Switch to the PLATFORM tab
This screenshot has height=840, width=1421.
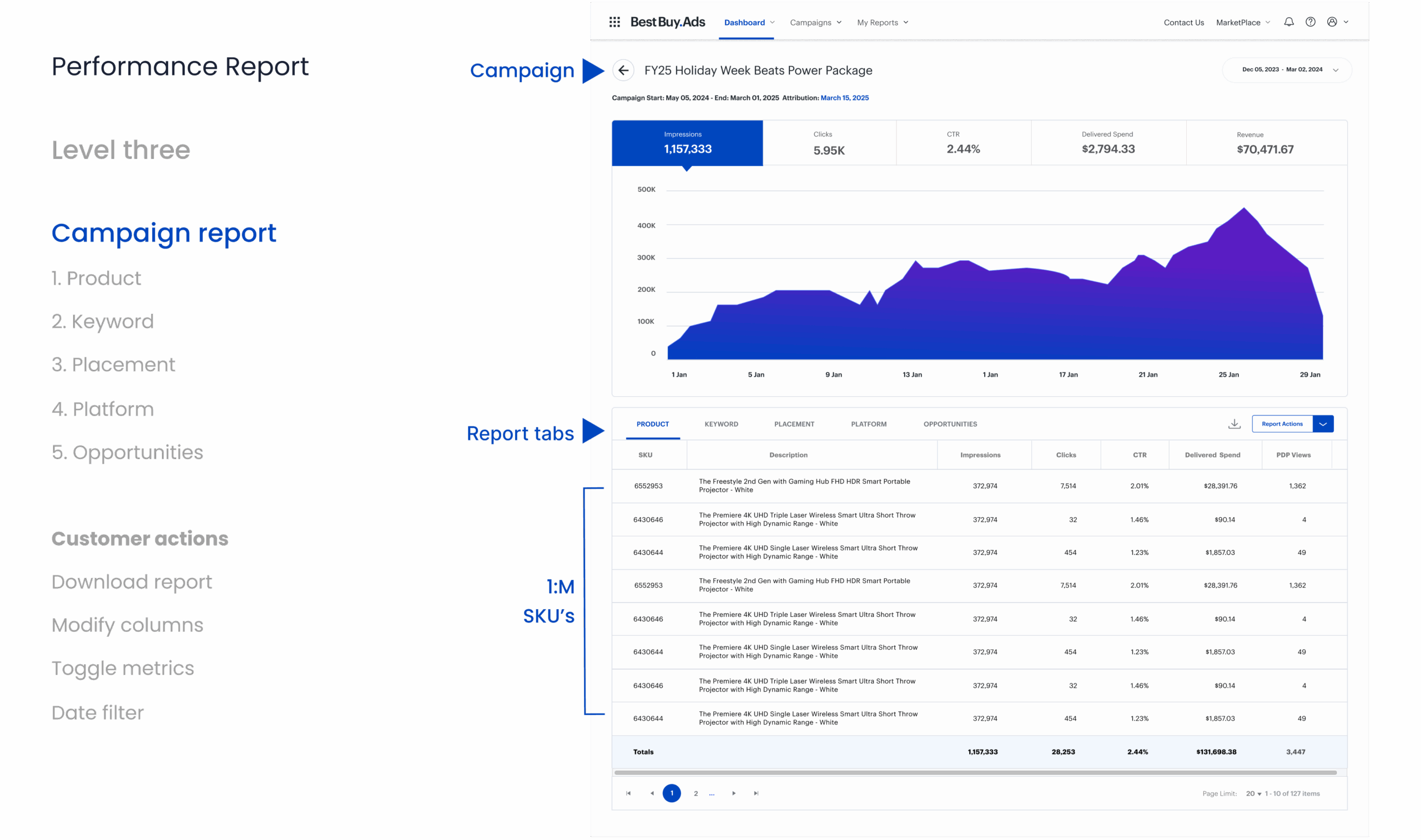click(869, 424)
